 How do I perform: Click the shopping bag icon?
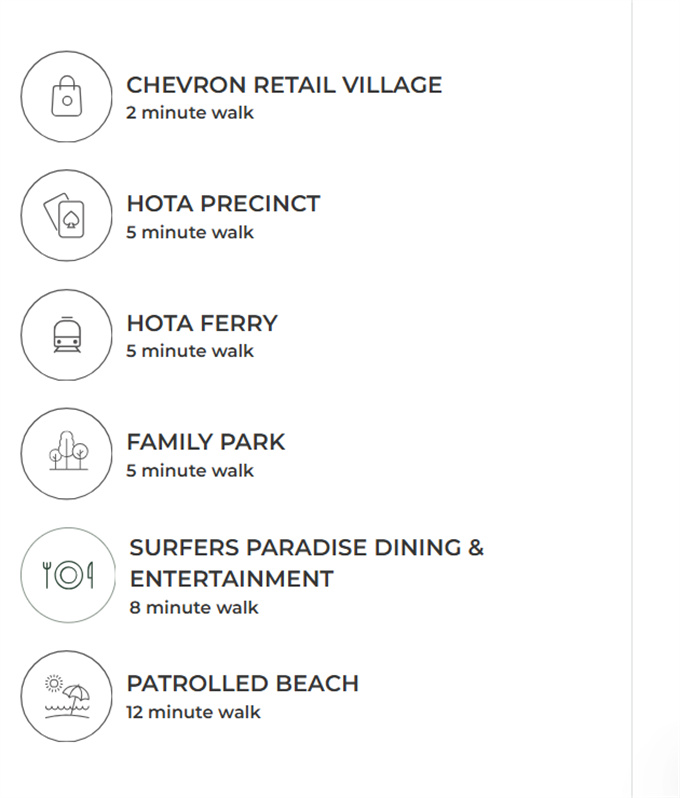[66, 97]
